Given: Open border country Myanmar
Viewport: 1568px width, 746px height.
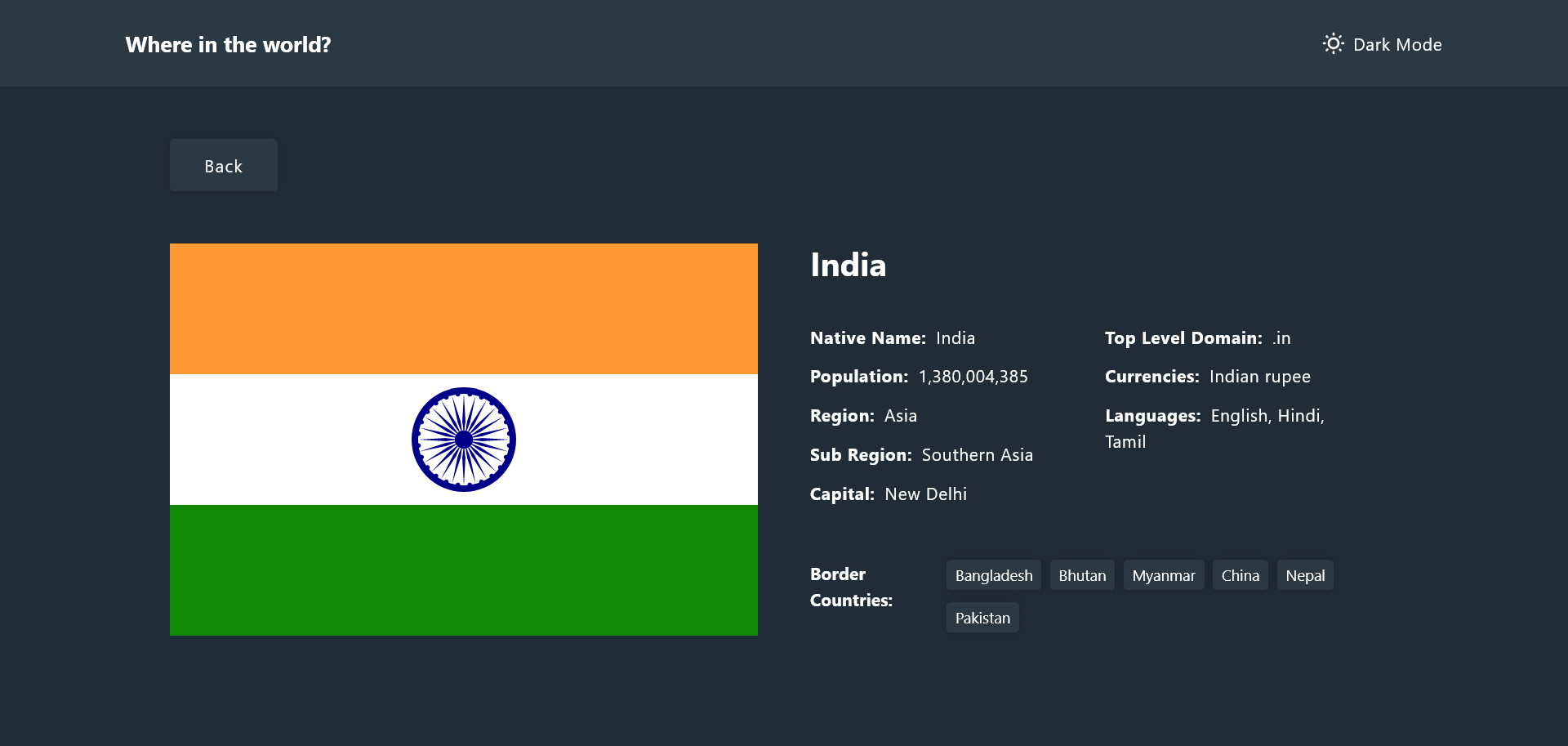Looking at the screenshot, I should pos(1164,575).
